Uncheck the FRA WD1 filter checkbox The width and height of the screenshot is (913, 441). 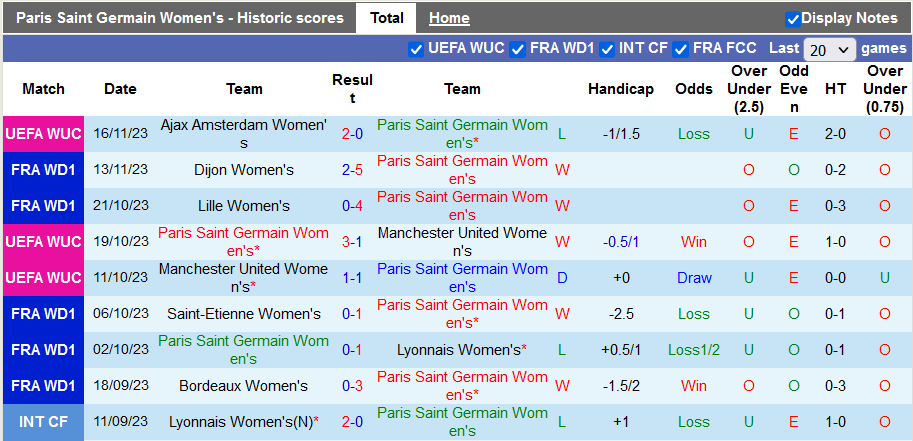[518, 49]
